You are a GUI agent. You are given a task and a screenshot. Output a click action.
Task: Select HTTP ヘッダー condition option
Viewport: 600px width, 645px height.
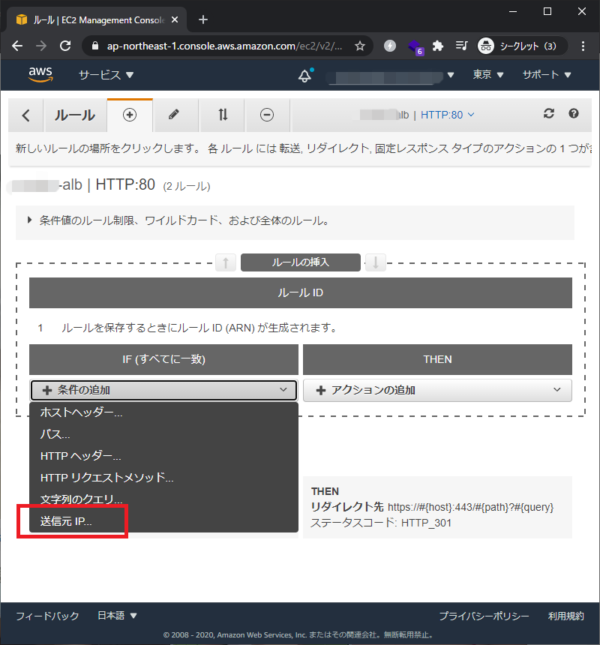point(164,456)
